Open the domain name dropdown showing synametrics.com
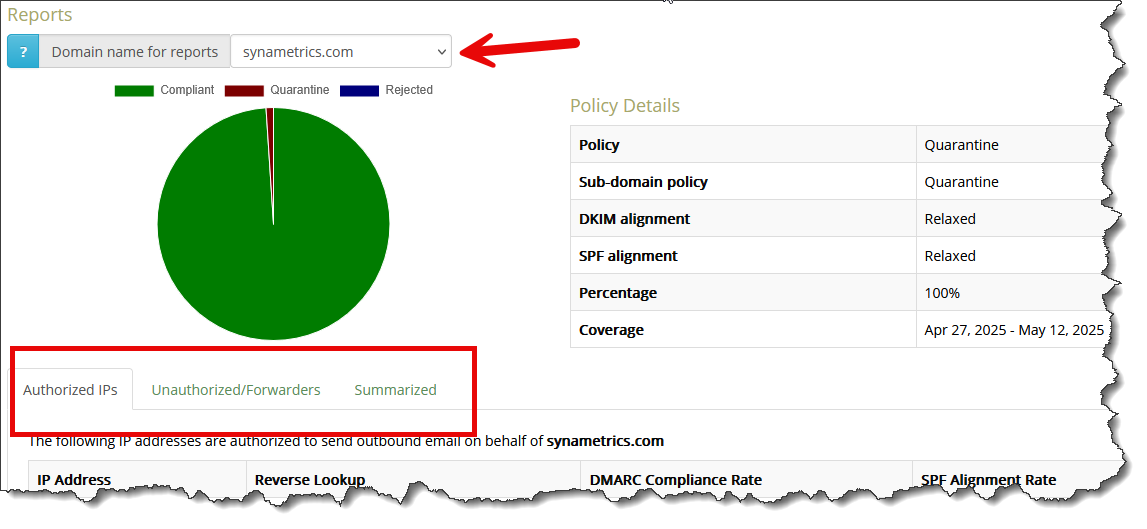 click(341, 52)
